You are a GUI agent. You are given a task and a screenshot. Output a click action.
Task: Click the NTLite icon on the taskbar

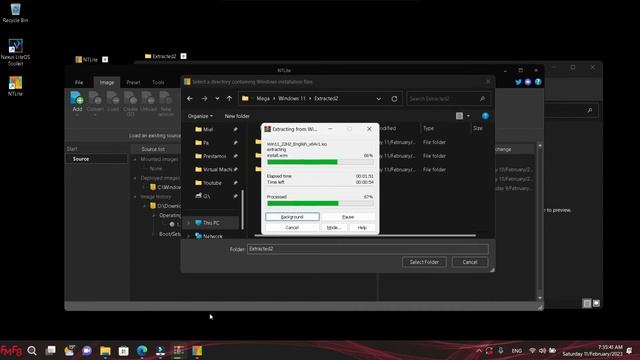point(197,351)
